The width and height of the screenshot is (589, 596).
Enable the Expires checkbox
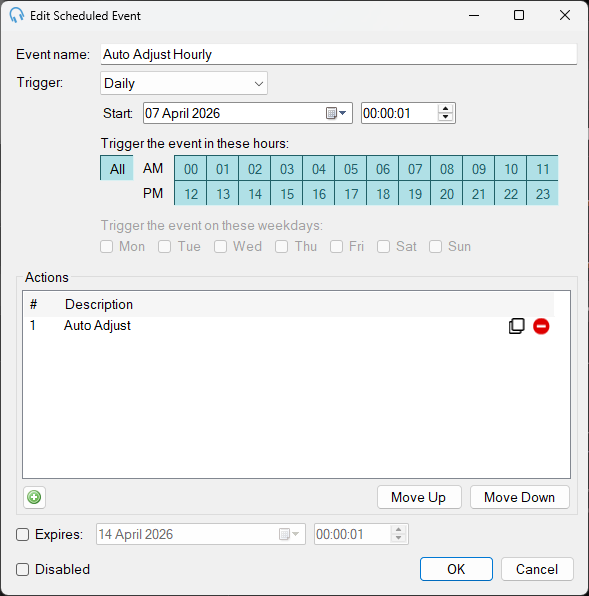[x=22, y=534]
